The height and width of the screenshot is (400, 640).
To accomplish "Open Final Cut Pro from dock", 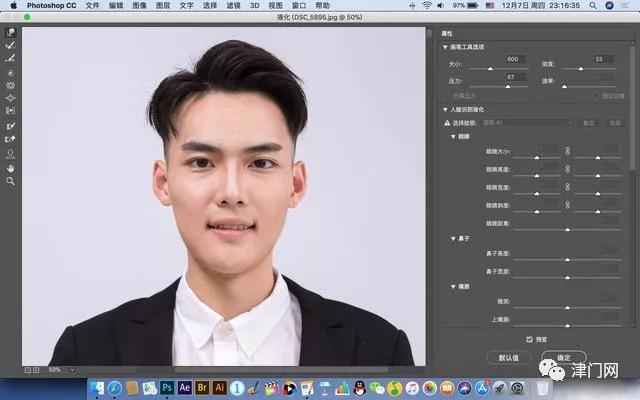I will [x=271, y=388].
